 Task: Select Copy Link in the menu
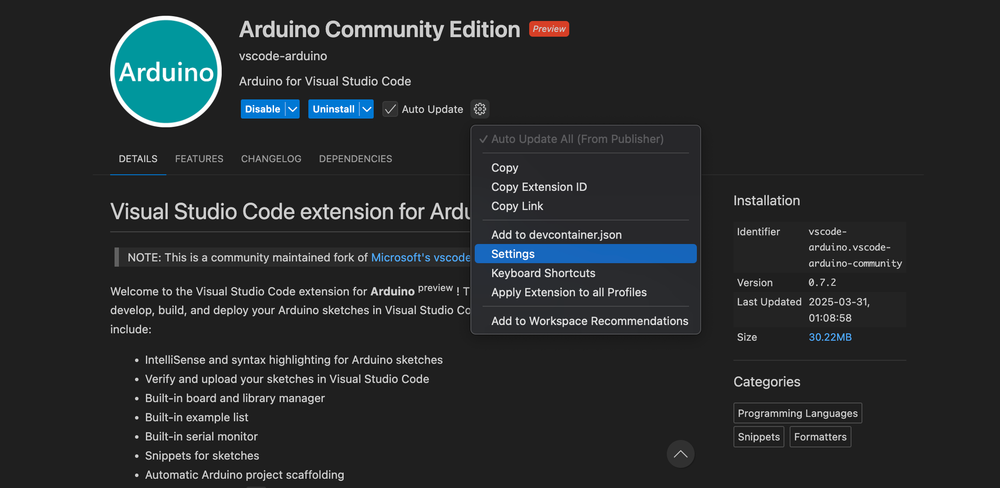point(517,206)
